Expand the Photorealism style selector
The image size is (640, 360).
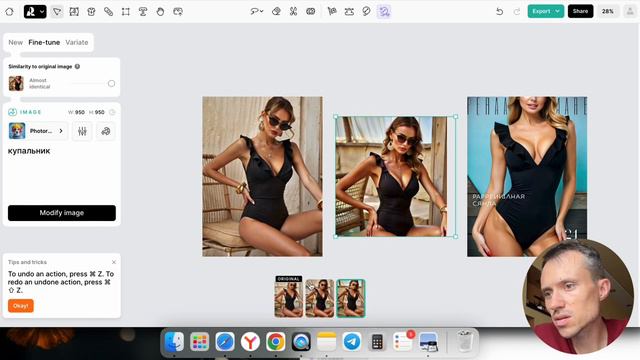tap(38, 131)
